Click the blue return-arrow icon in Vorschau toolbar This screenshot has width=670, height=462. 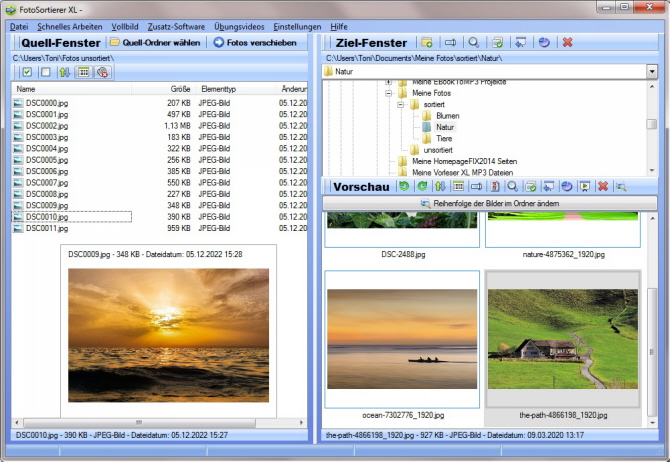pos(549,186)
